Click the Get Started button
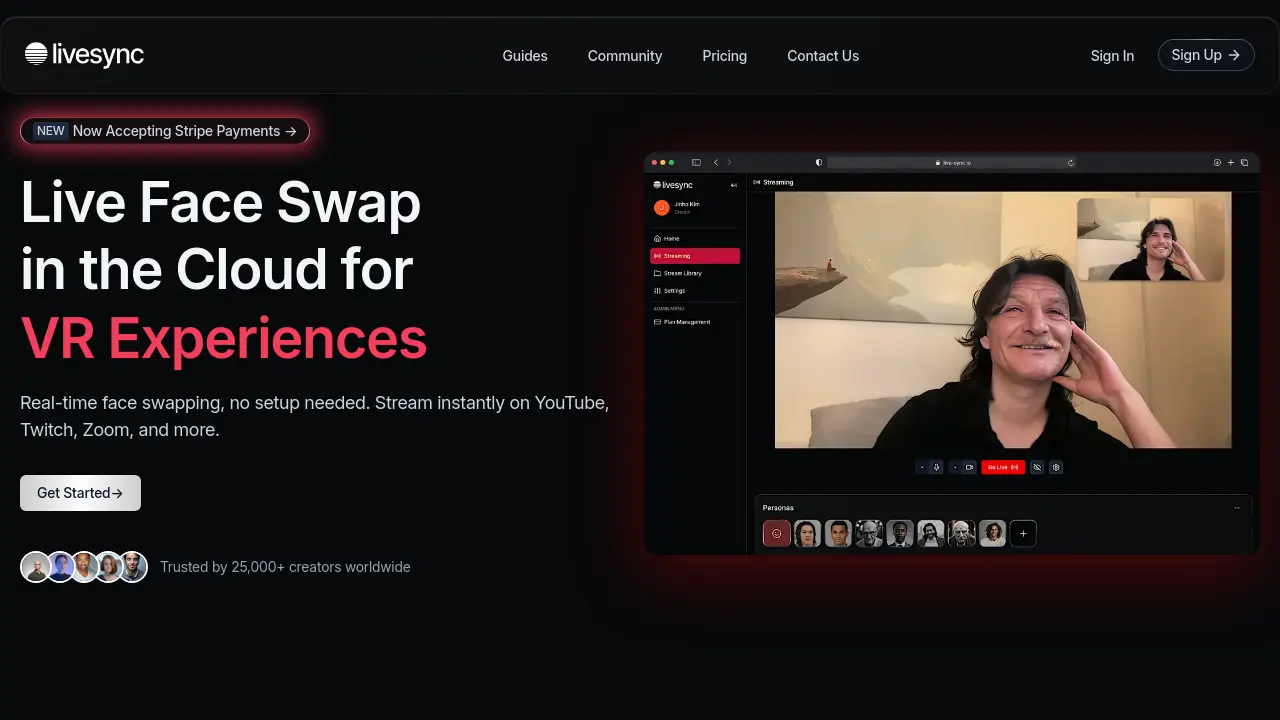 80,493
